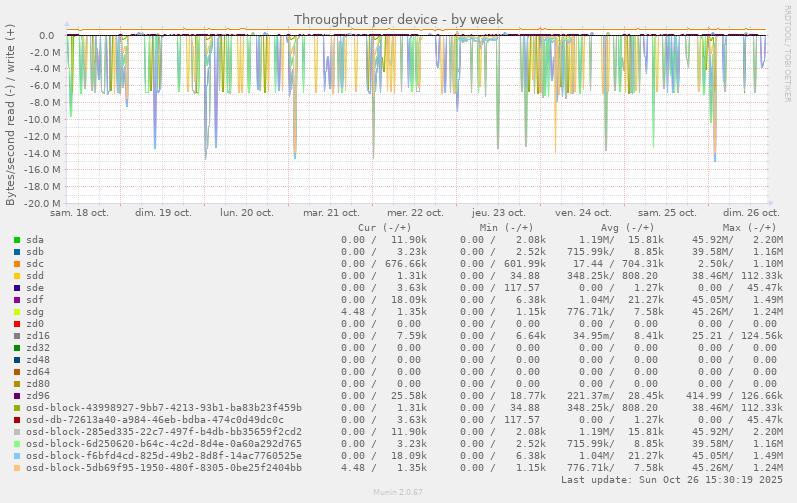
Task: Click the osd-block-5db69f95 legend color square
Action: (x=17, y=468)
